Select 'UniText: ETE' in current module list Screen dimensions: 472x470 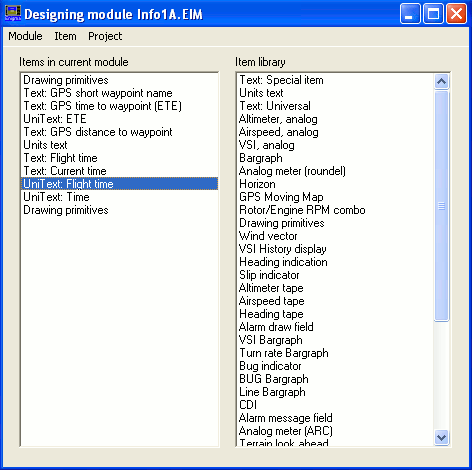coord(119,119)
